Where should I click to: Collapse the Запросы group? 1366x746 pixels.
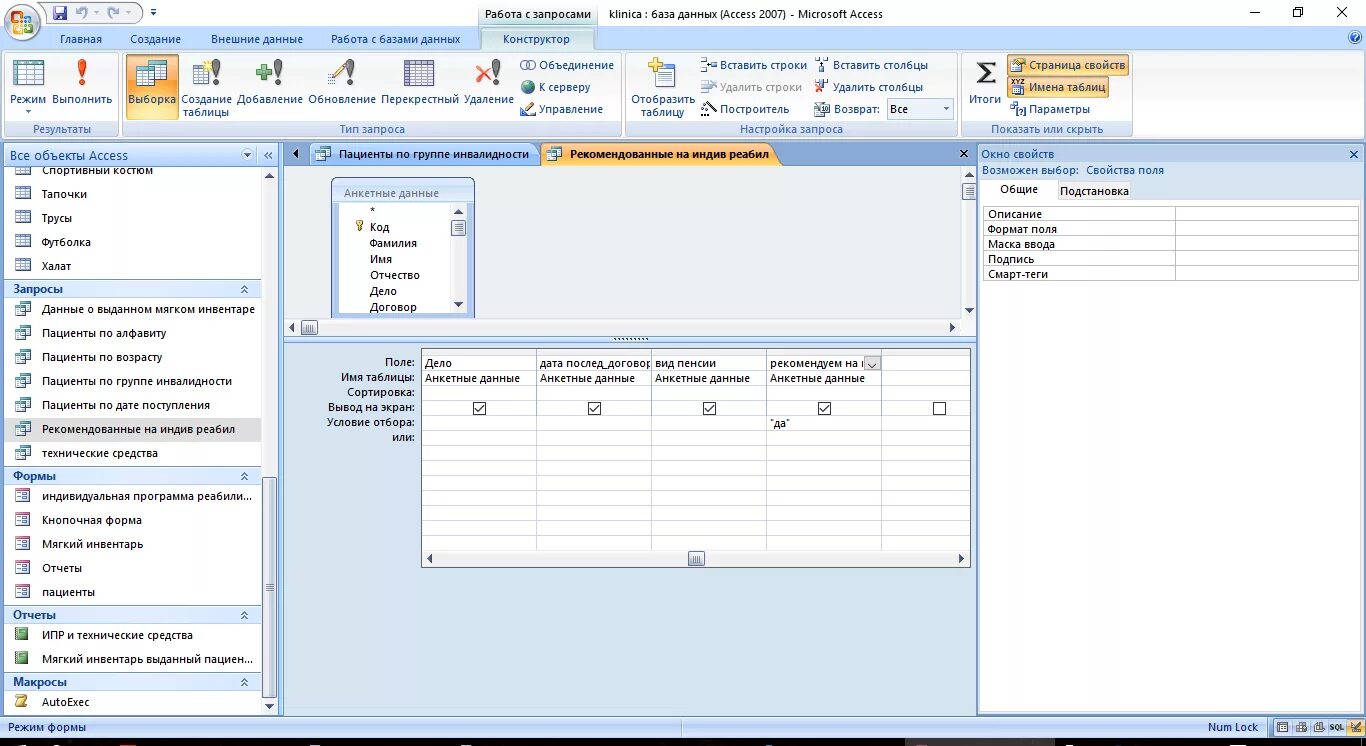[244, 289]
